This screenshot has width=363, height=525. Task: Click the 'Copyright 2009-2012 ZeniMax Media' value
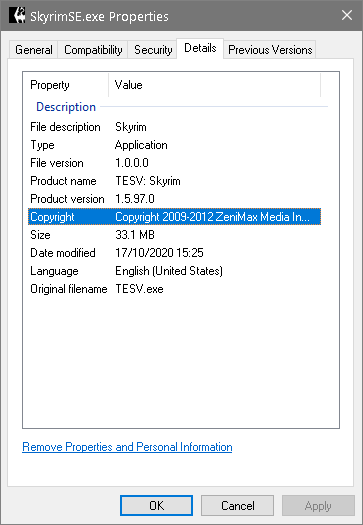click(212, 217)
